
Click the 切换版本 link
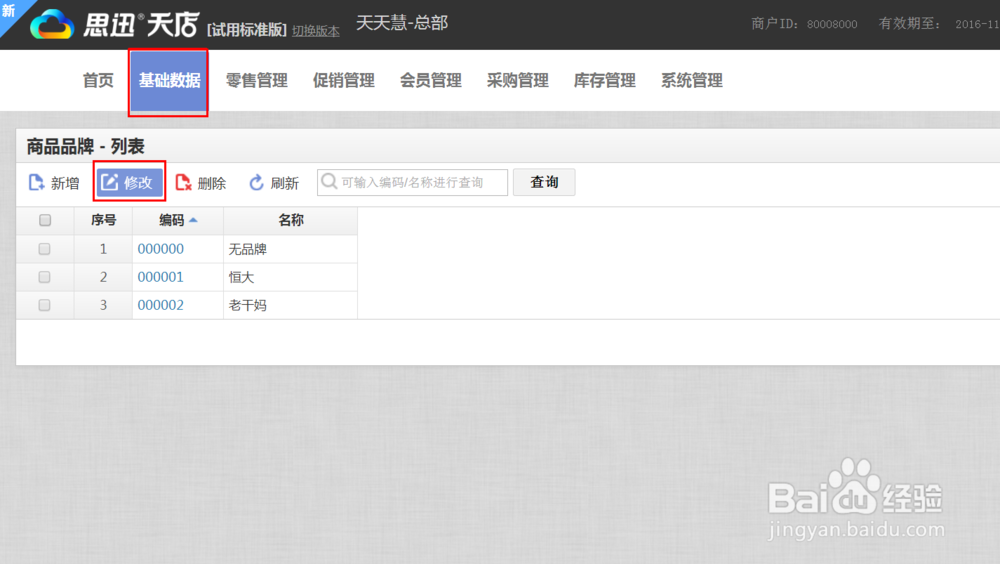click(x=316, y=31)
